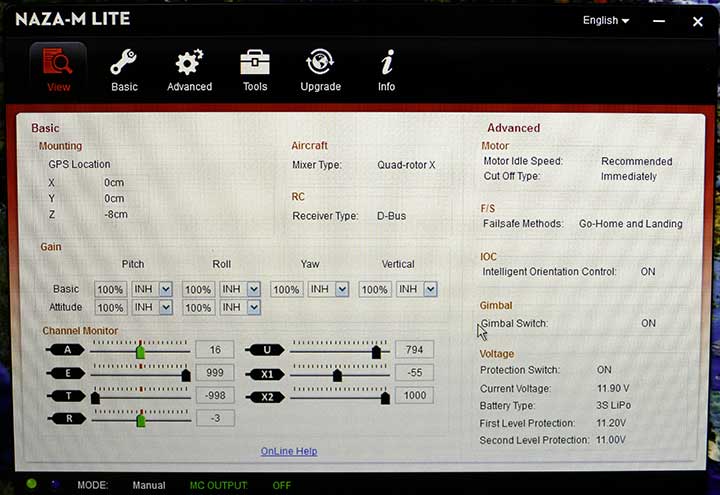This screenshot has width=720, height=495.
Task: Click Mixer Type Quad-rotor X value
Action: click(406, 165)
